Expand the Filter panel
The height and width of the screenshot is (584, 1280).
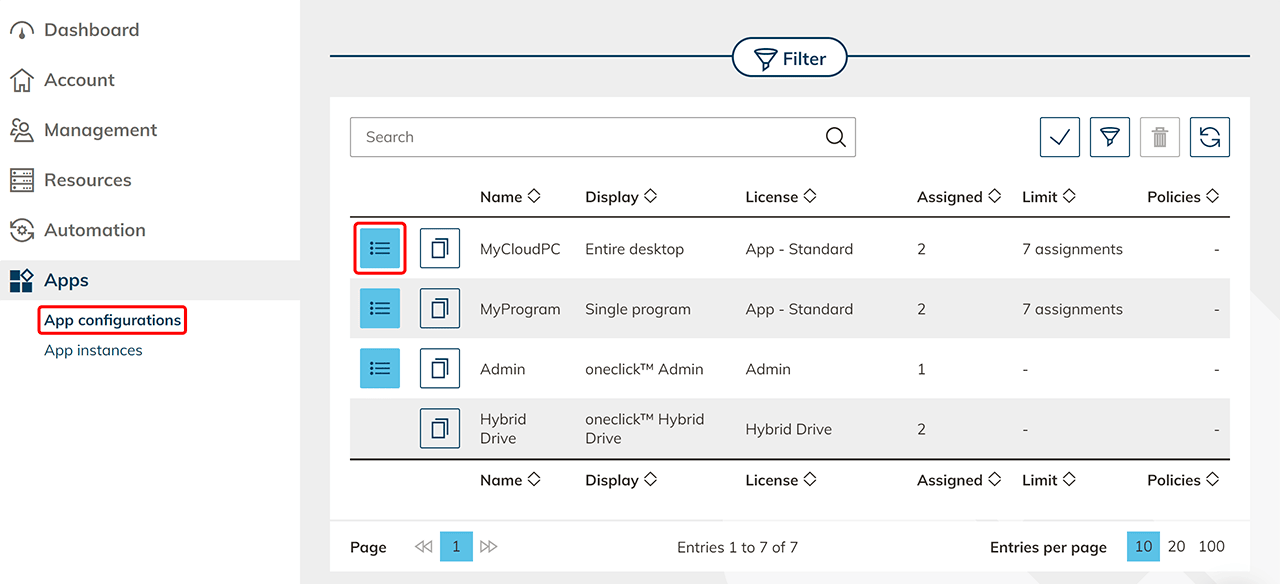coord(789,59)
